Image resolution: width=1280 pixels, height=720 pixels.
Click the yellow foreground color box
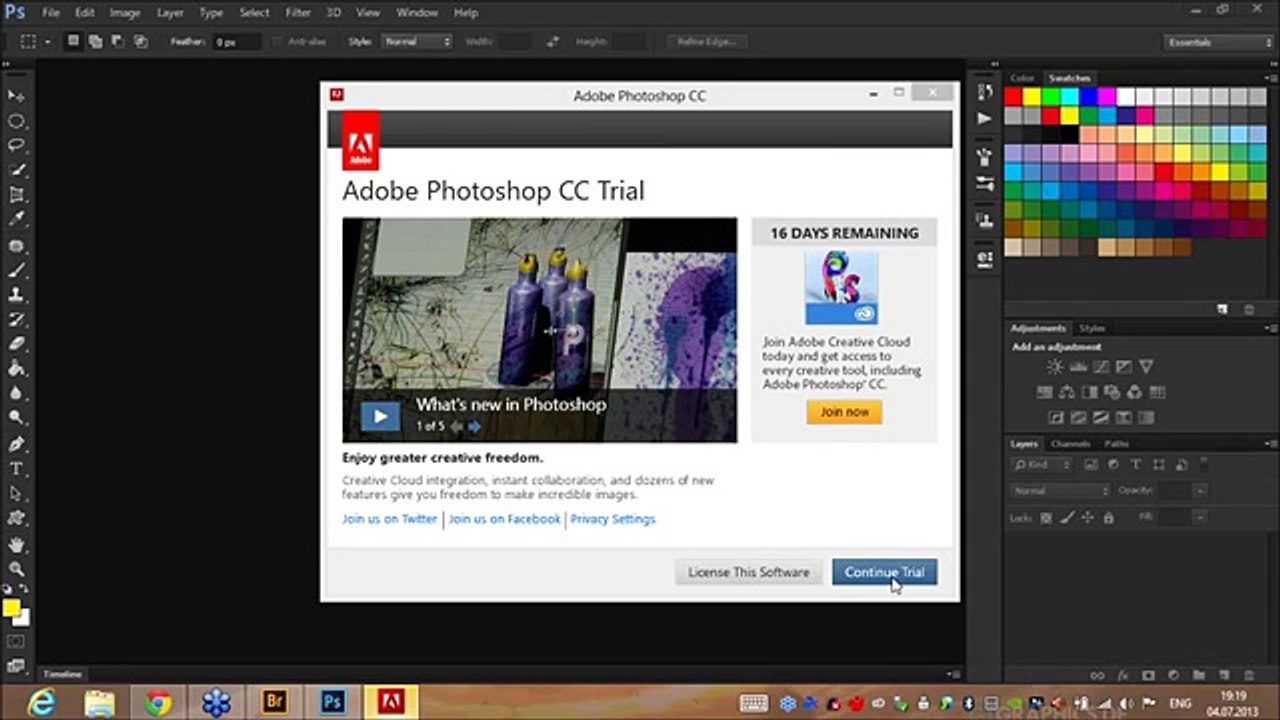pos(11,608)
